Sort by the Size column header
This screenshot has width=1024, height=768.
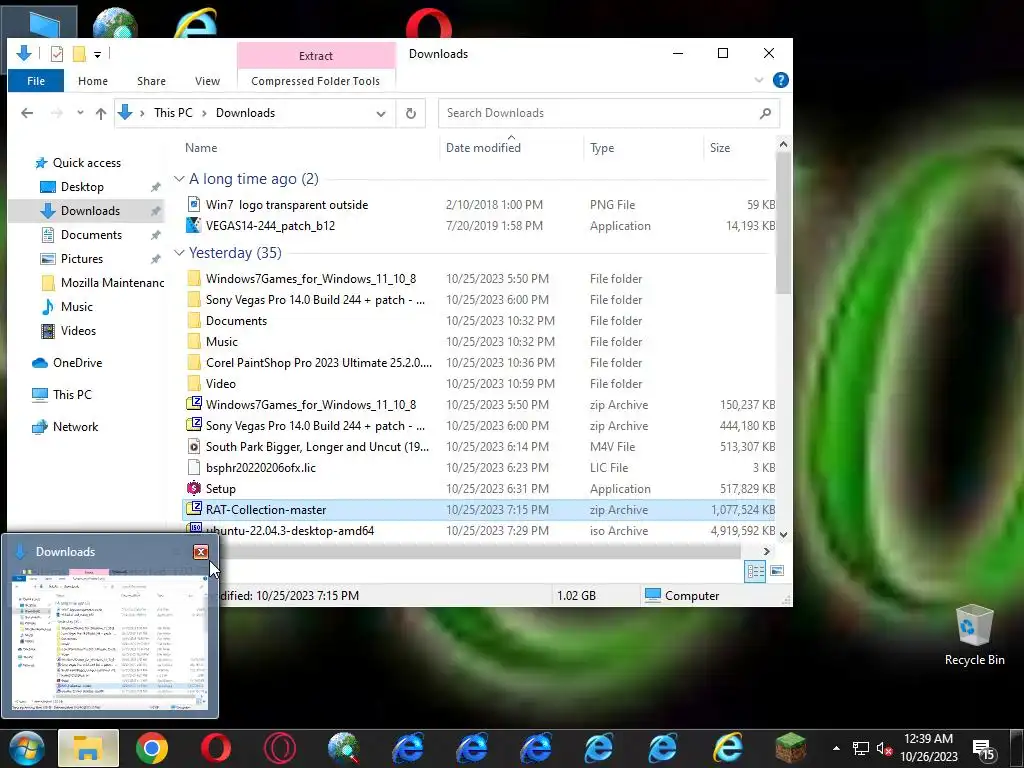(720, 148)
